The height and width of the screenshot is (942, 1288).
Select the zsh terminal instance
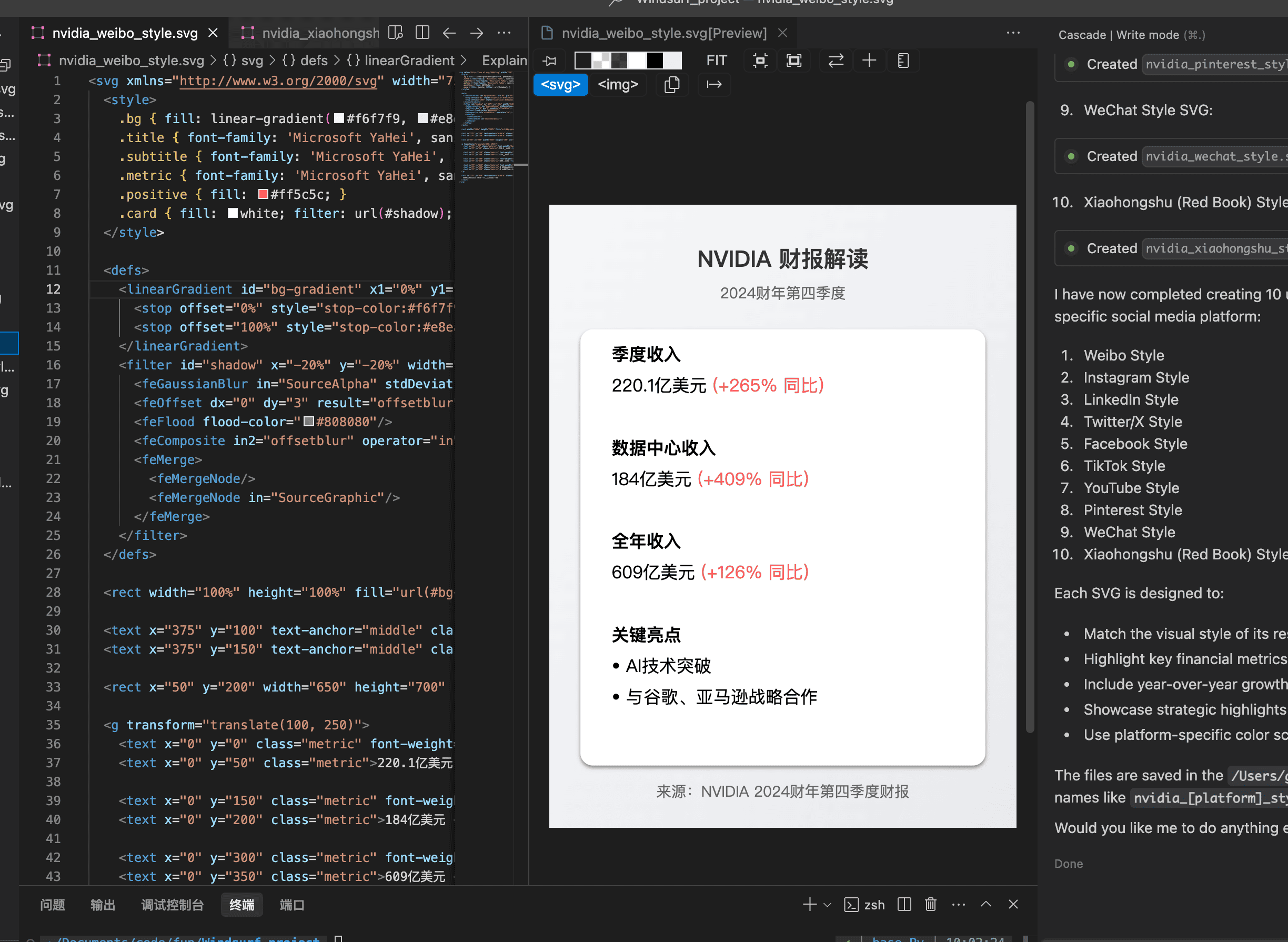click(864, 904)
